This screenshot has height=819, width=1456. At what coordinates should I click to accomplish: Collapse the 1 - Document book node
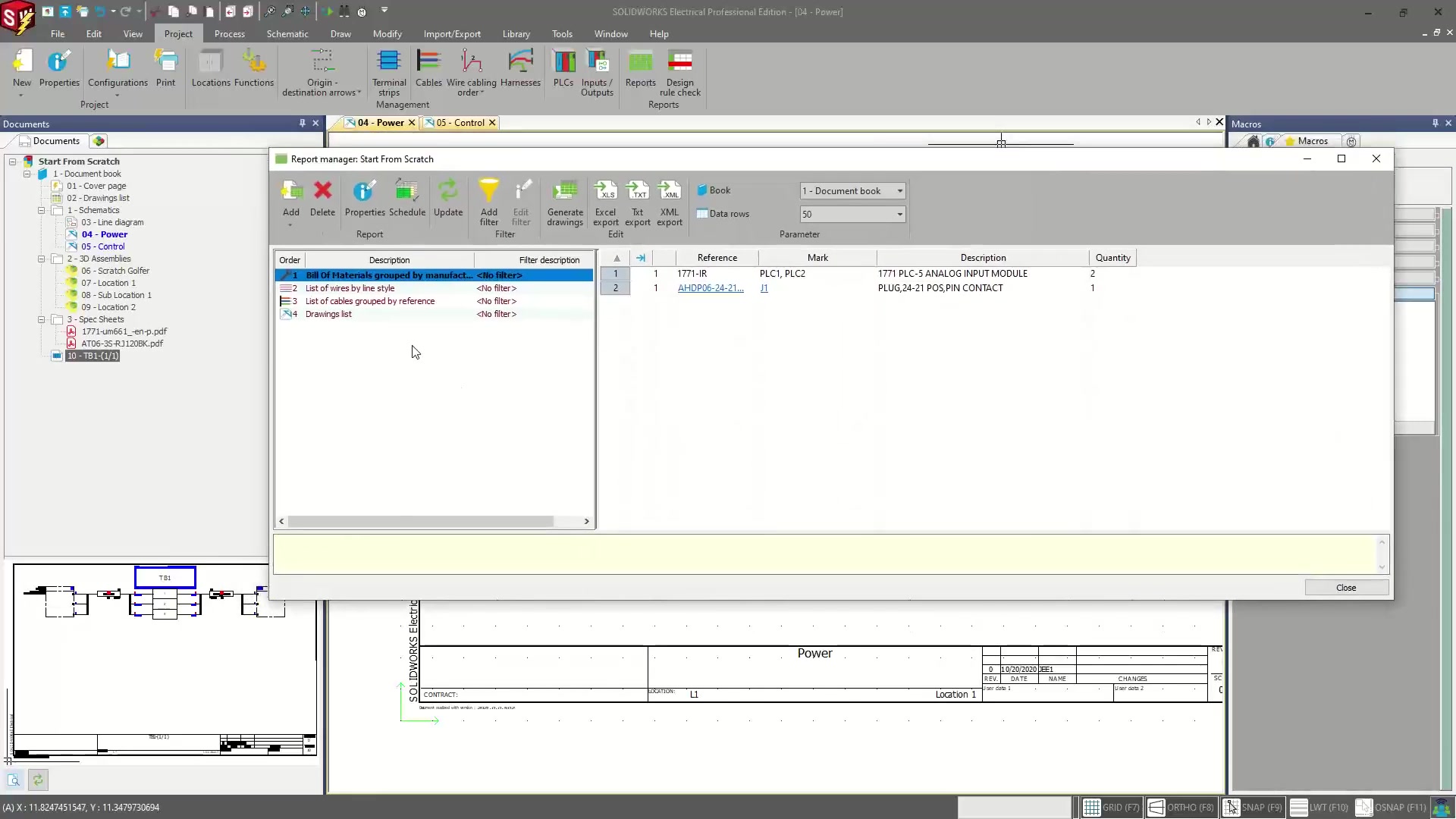pyautogui.click(x=27, y=174)
